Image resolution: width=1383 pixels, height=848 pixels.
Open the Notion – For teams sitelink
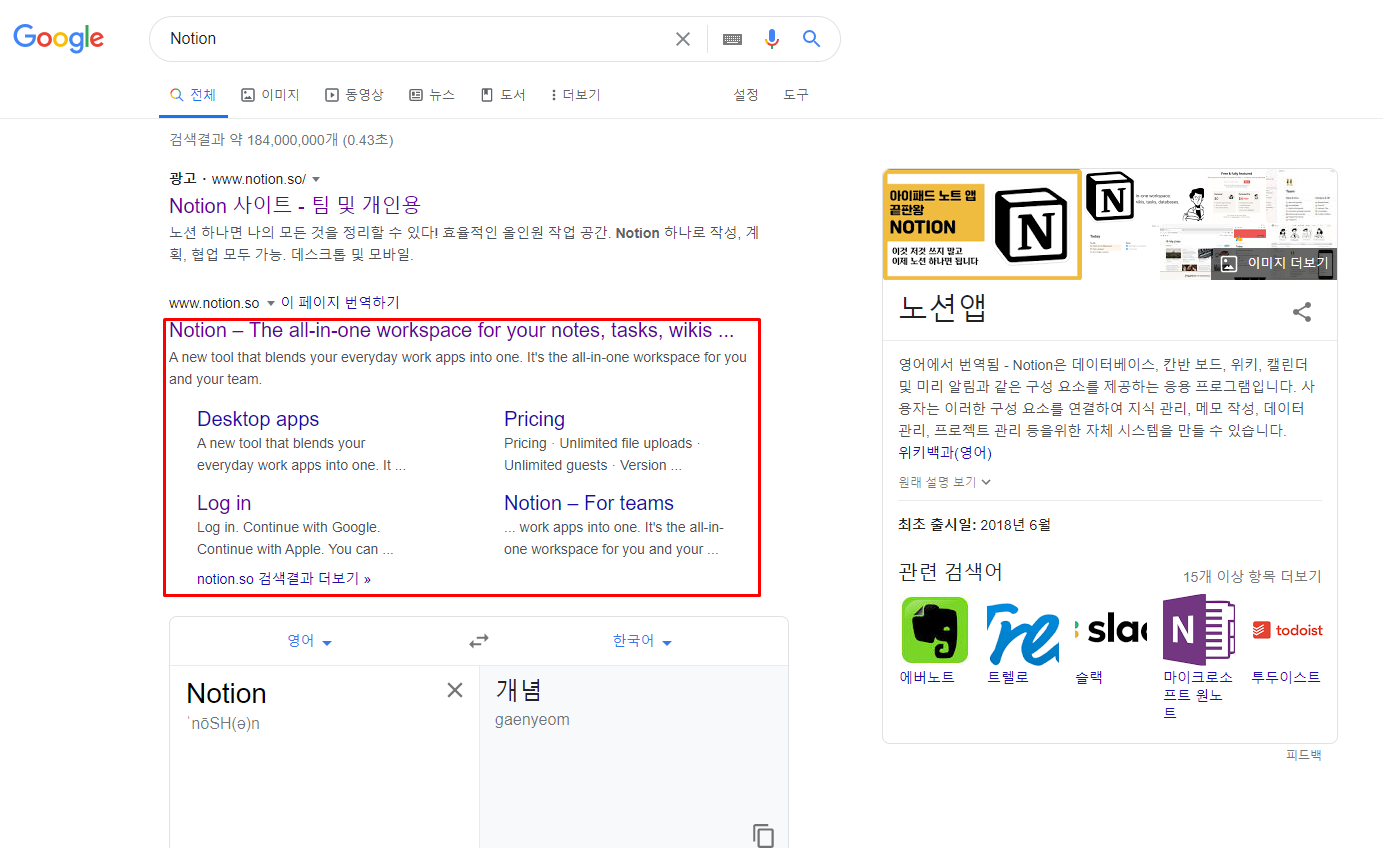pyautogui.click(x=589, y=503)
